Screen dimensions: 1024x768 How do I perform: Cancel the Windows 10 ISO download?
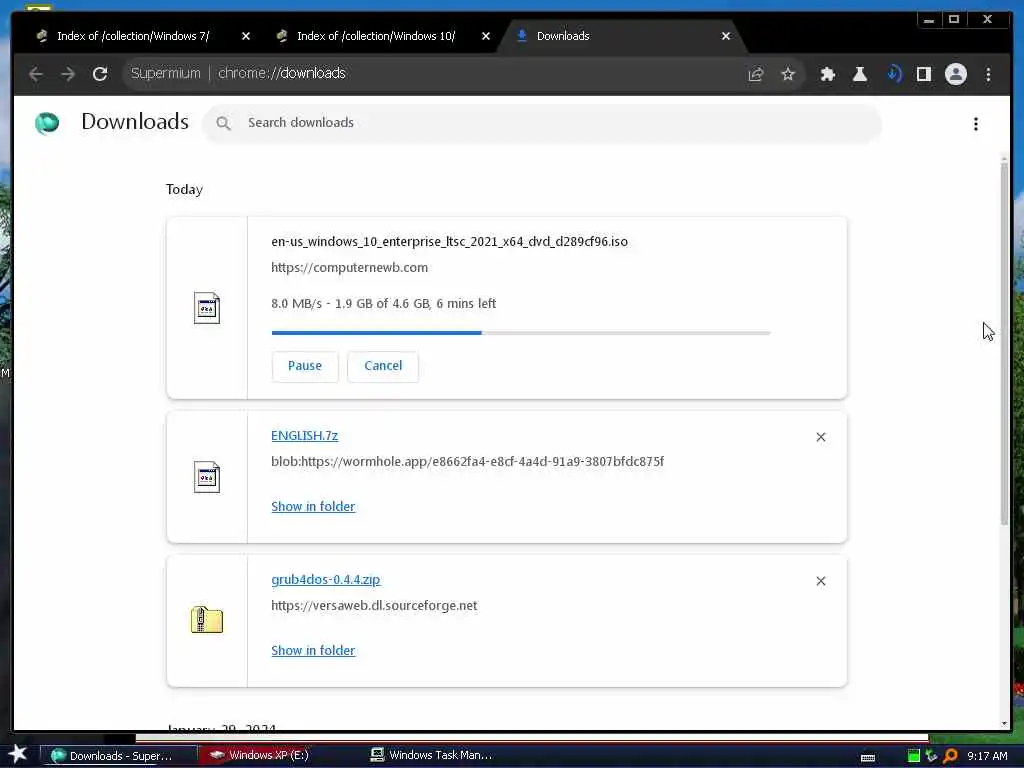(383, 366)
